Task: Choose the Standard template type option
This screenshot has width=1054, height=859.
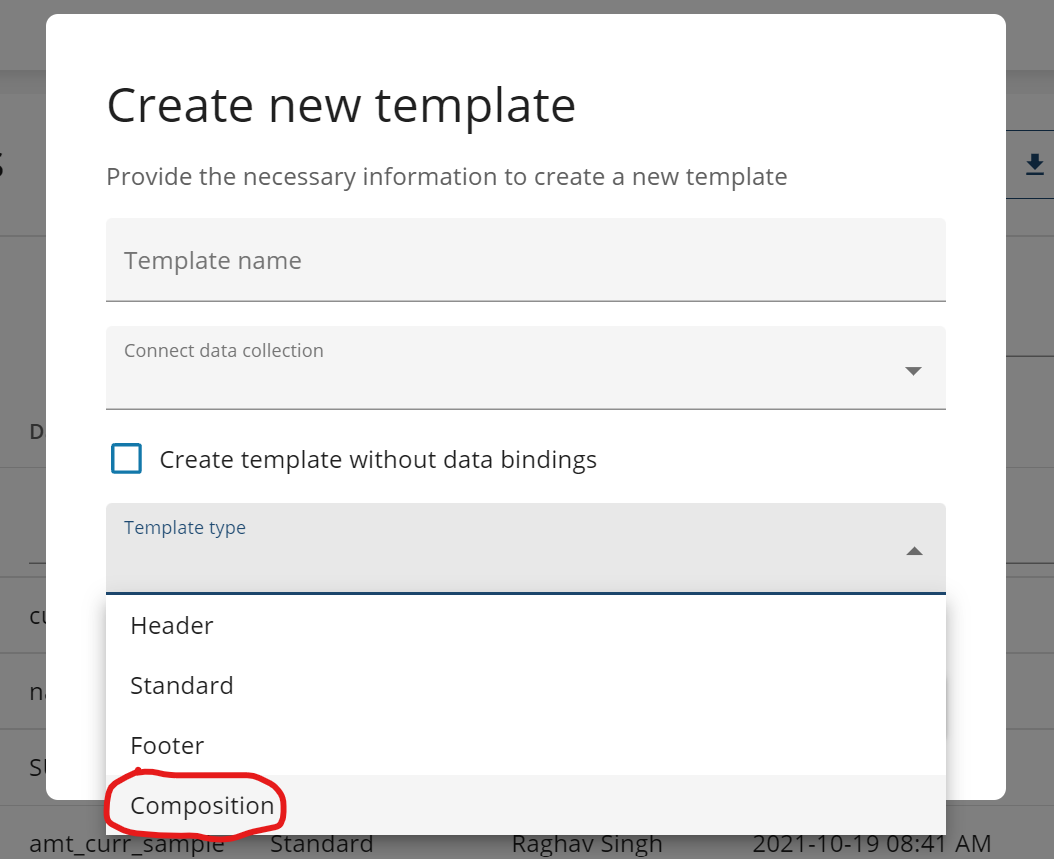Action: click(x=182, y=686)
